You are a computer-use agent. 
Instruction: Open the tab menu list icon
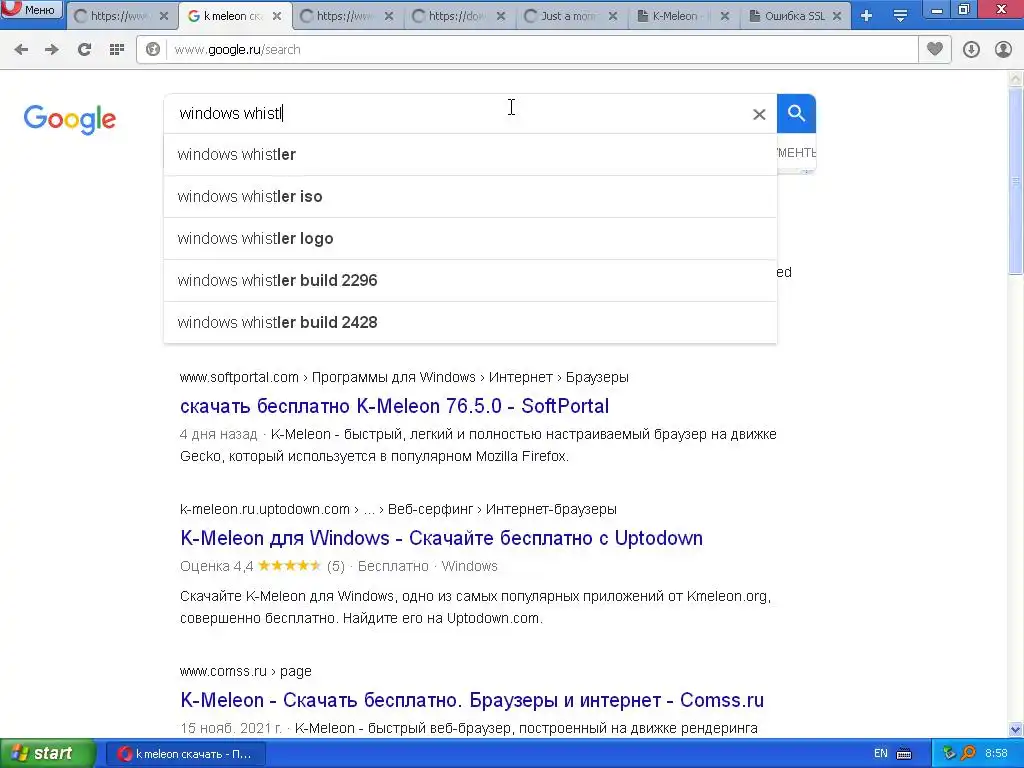(901, 16)
